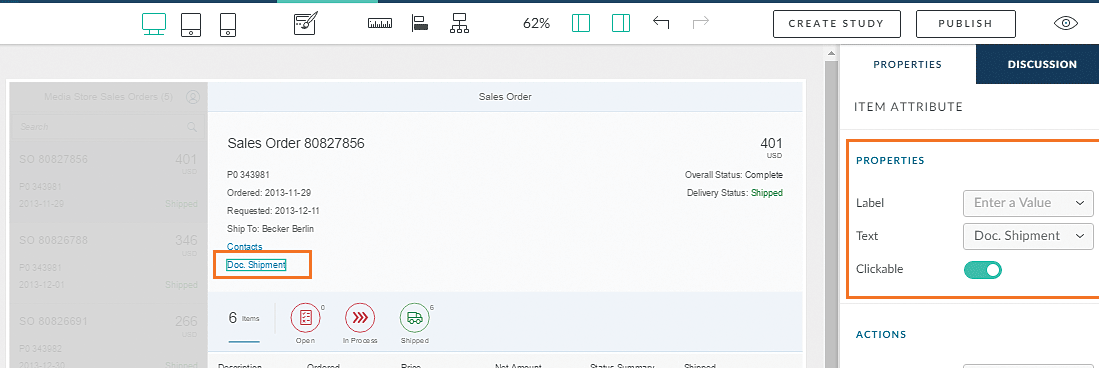Toggle the left panel visibility icon
Screen dimensions: 1099x368
(580, 23)
